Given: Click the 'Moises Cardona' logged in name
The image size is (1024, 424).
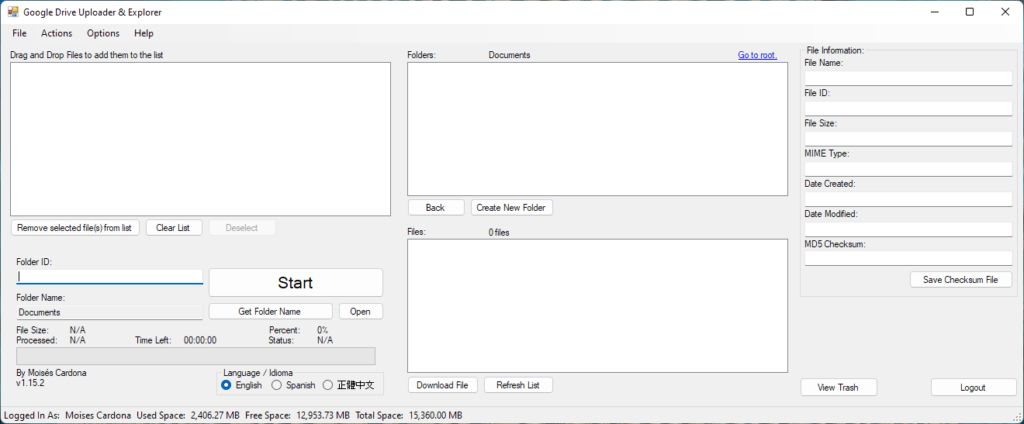Looking at the screenshot, I should click(98, 416).
